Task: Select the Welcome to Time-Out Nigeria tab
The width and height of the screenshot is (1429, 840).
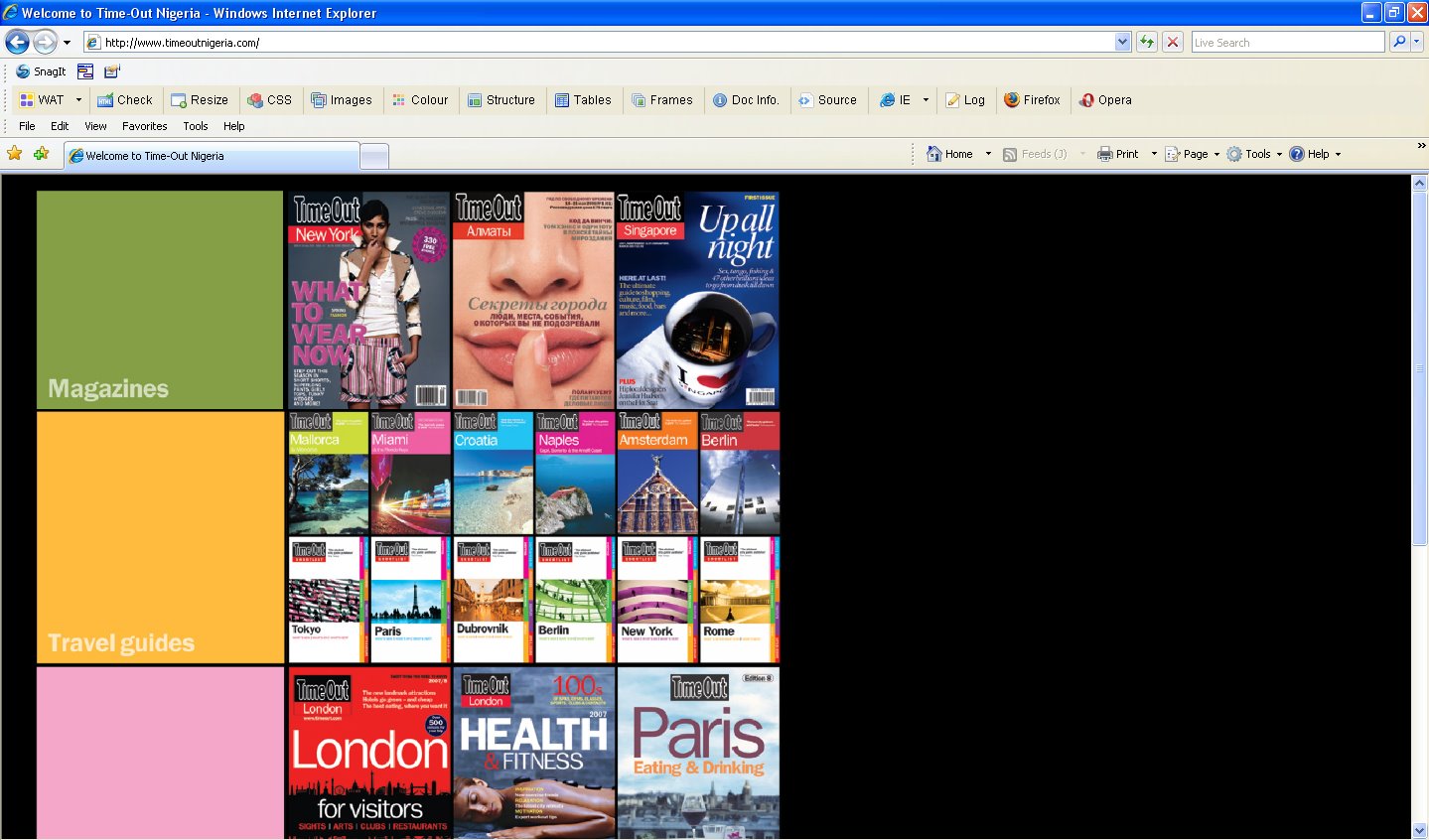Action: 212,156
